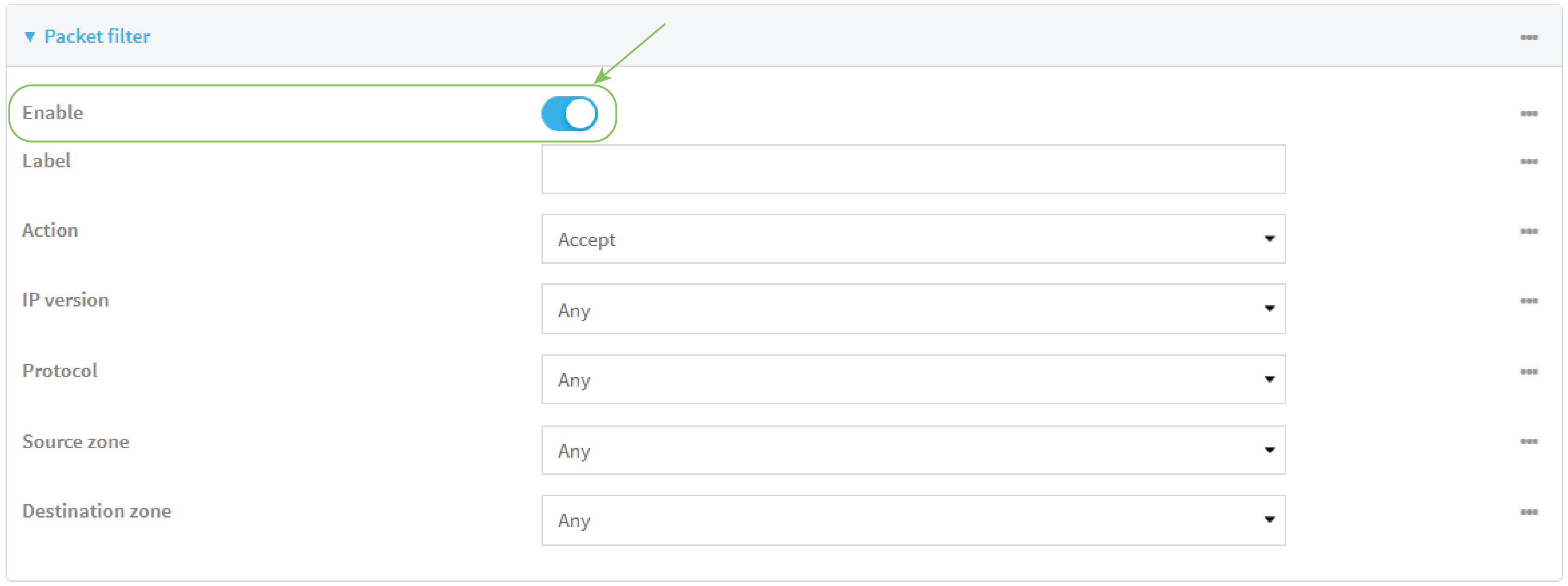
Task: Open the IP version dropdown
Action: 913,309
